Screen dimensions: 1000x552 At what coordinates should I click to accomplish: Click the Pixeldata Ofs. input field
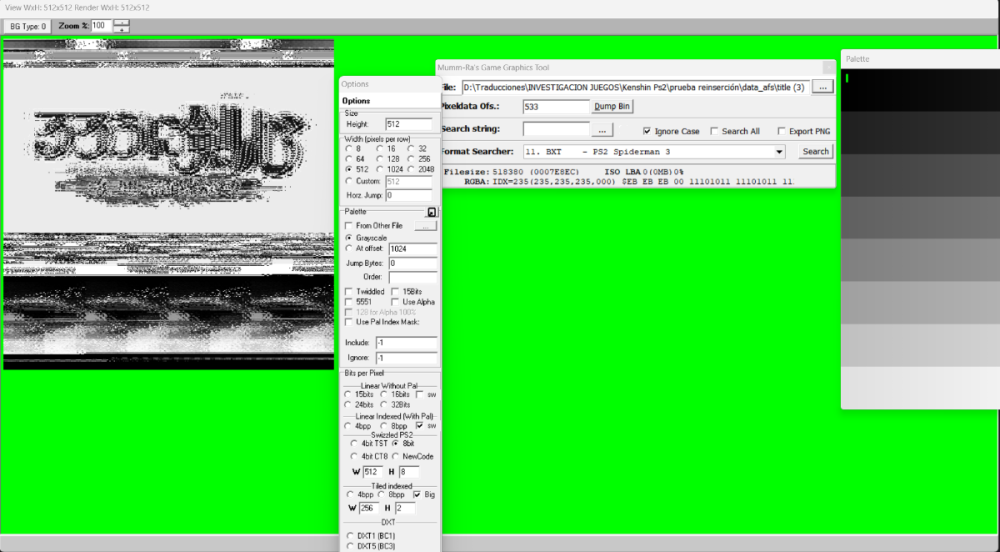click(x=555, y=106)
